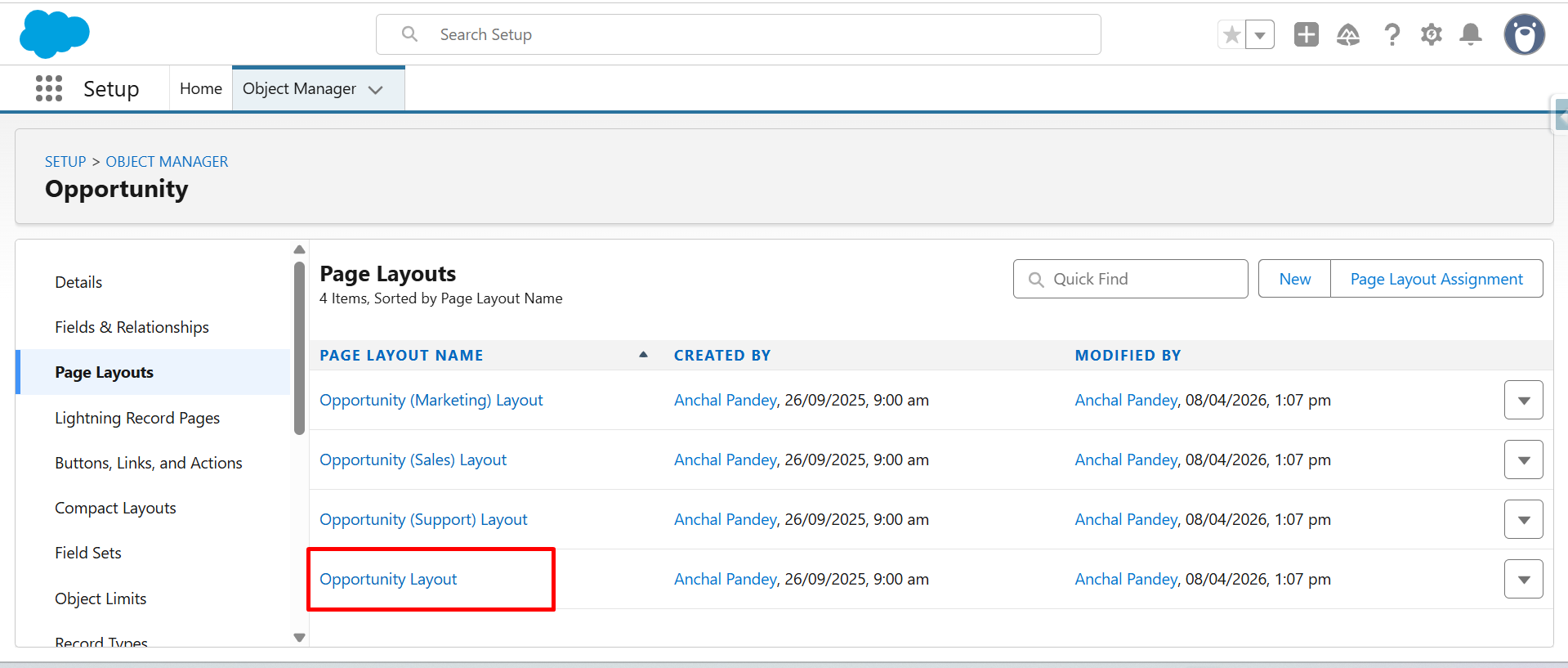Expand row actions for Opportunity (Sales) Layout

[1523, 460]
